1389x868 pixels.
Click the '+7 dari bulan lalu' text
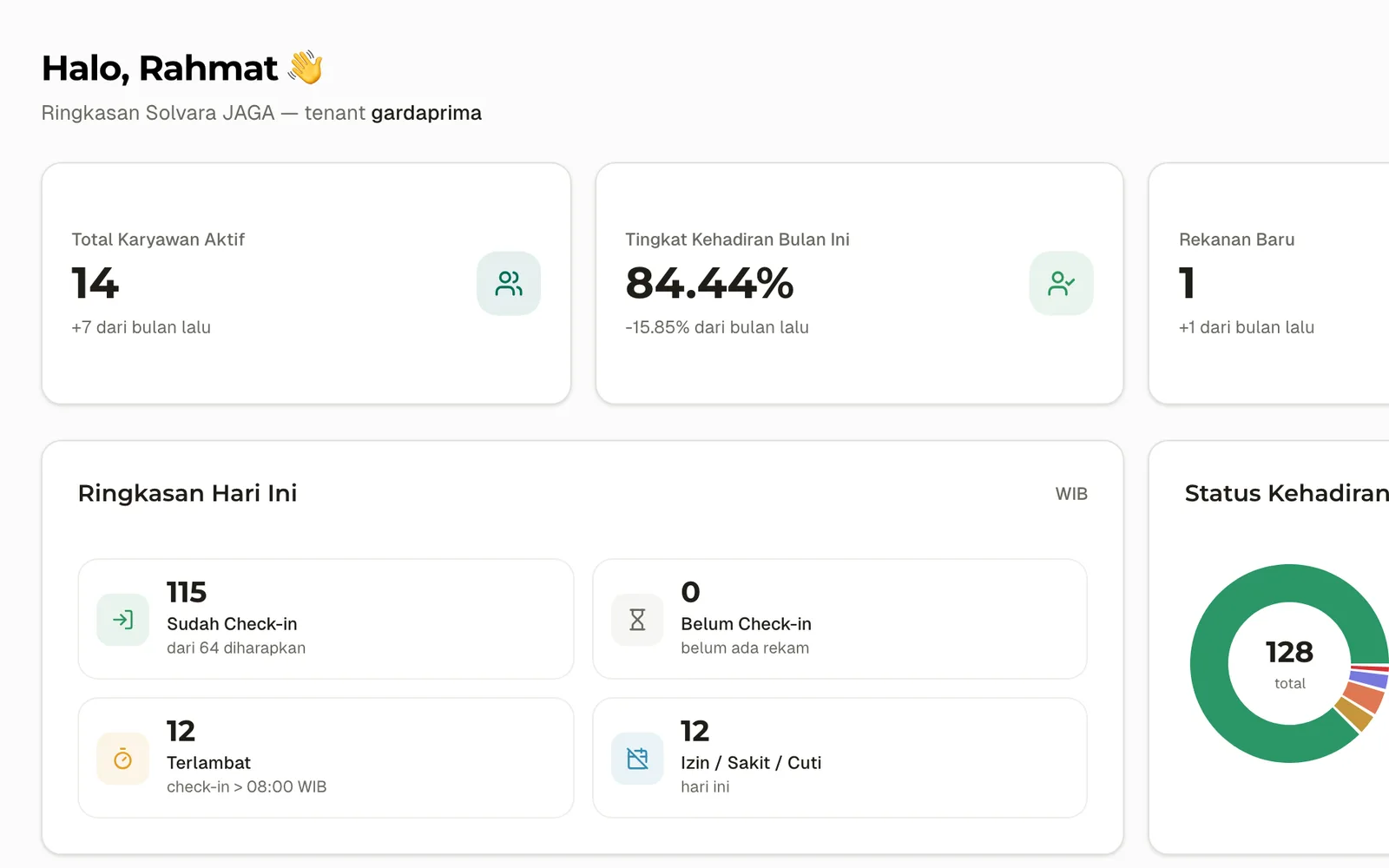click(x=142, y=327)
